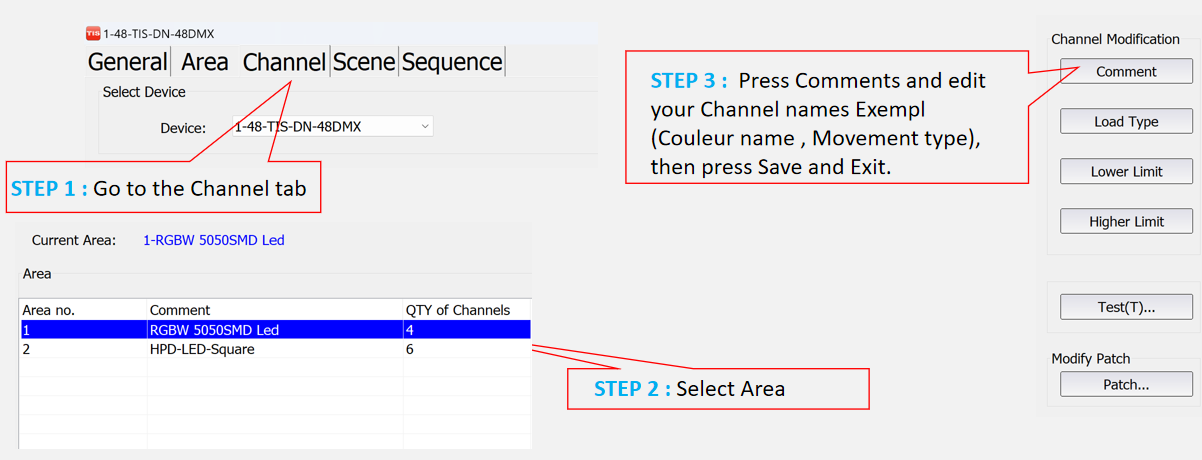
Task: Open the Patch... dialog
Action: click(x=1126, y=384)
